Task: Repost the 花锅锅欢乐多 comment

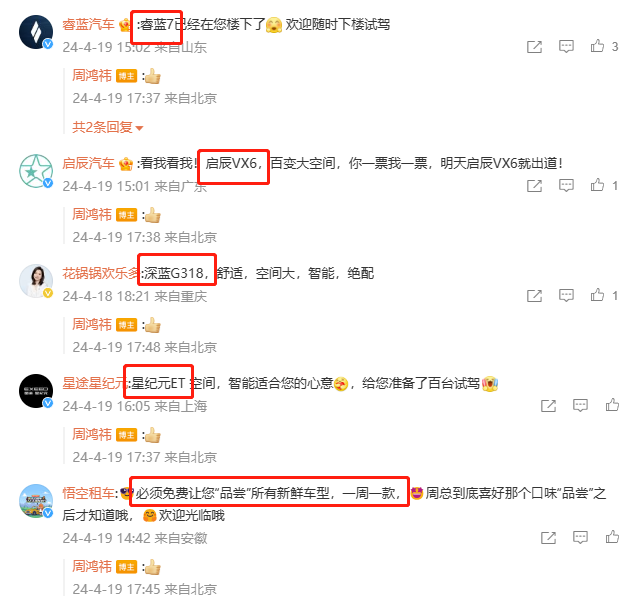Action: [x=534, y=296]
